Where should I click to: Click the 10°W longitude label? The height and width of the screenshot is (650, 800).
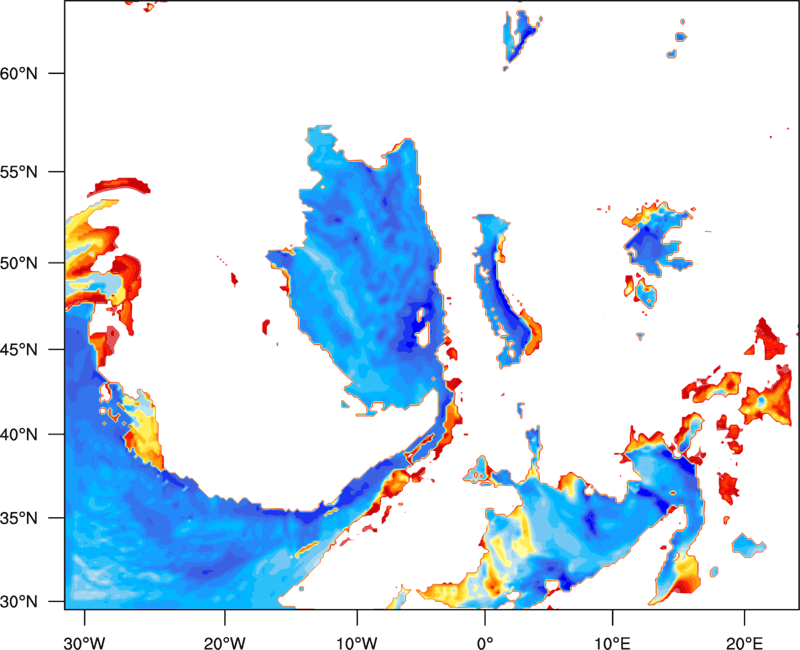[x=357, y=643]
